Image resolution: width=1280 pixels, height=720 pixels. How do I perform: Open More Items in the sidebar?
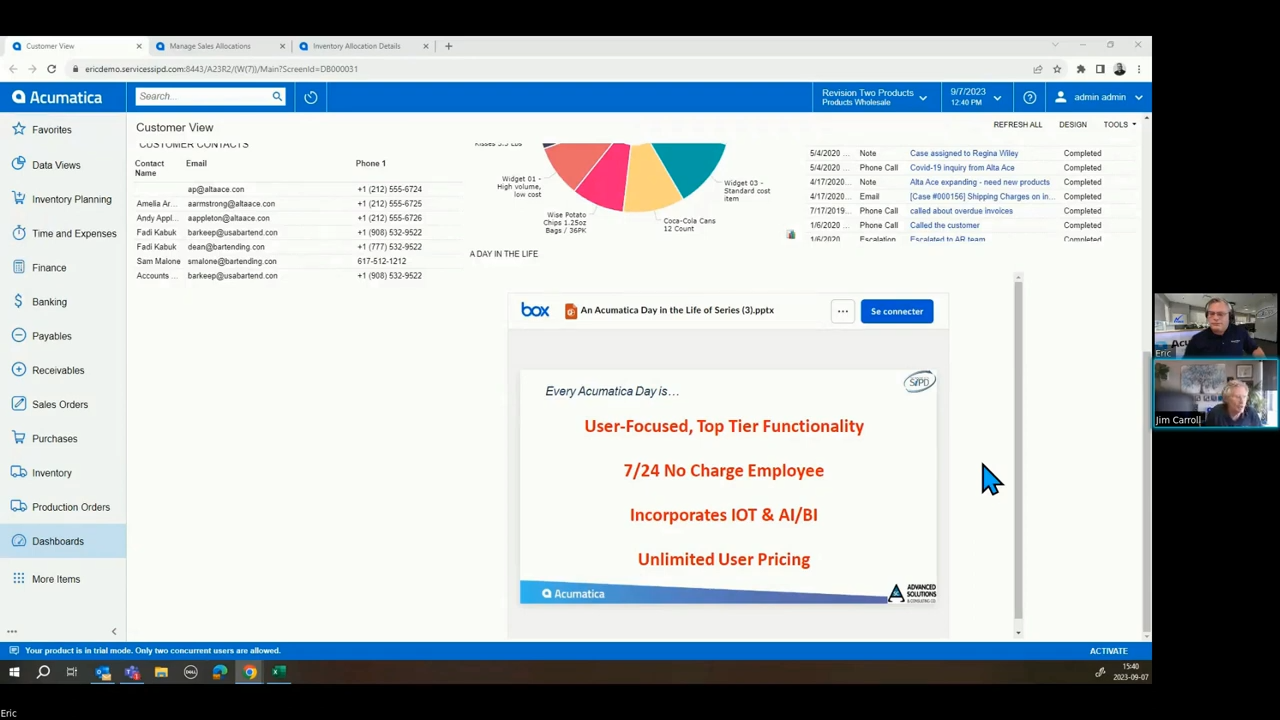pos(55,579)
